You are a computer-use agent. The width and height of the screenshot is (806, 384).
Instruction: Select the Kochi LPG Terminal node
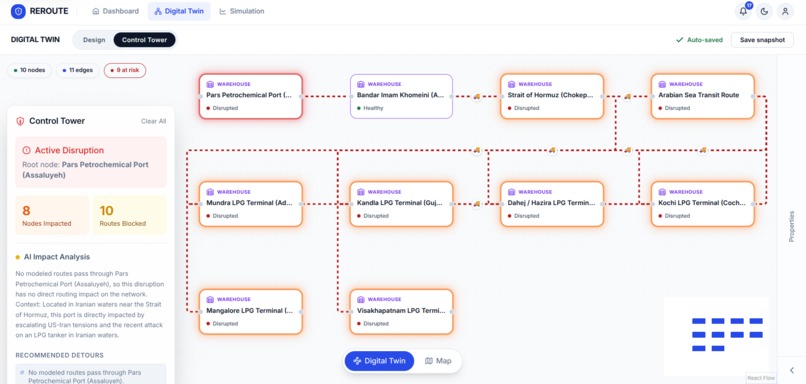703,204
